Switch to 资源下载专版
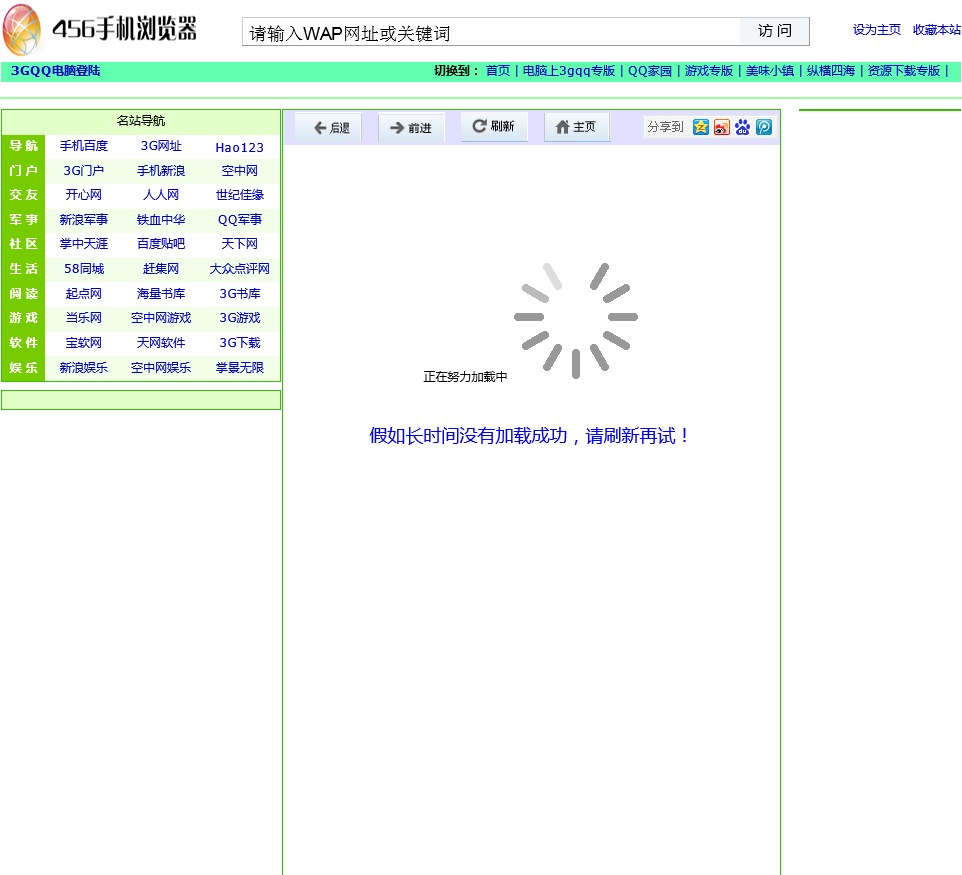This screenshot has height=875, width=962. [904, 71]
